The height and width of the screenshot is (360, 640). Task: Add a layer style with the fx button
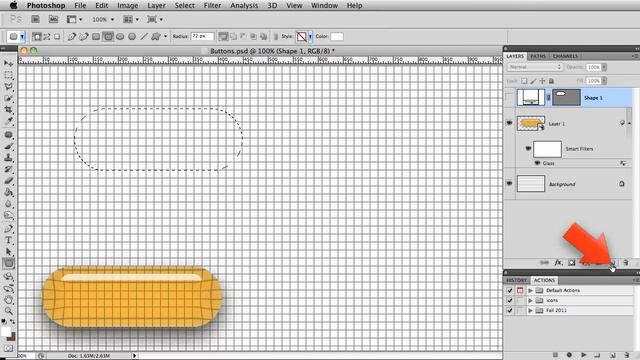coord(558,262)
